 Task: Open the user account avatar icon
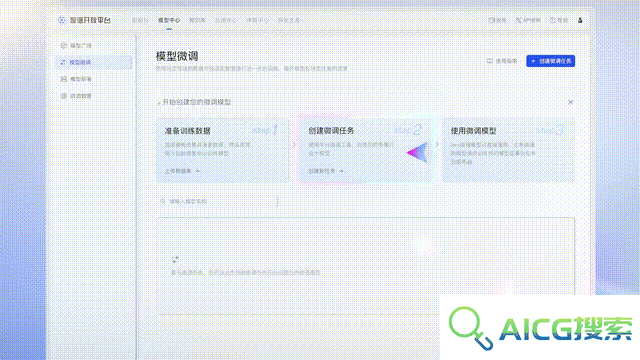point(580,20)
